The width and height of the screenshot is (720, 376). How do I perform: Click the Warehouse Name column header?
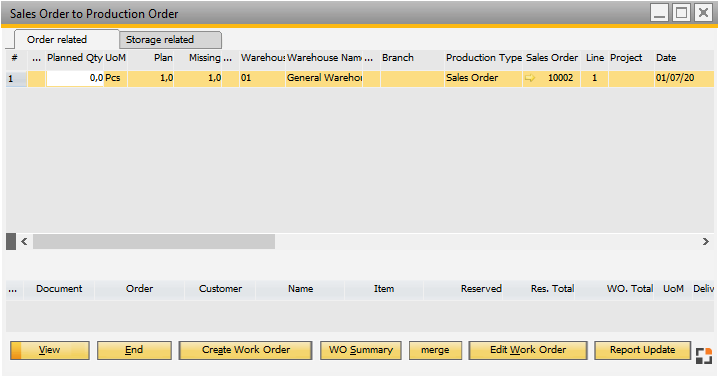click(324, 58)
